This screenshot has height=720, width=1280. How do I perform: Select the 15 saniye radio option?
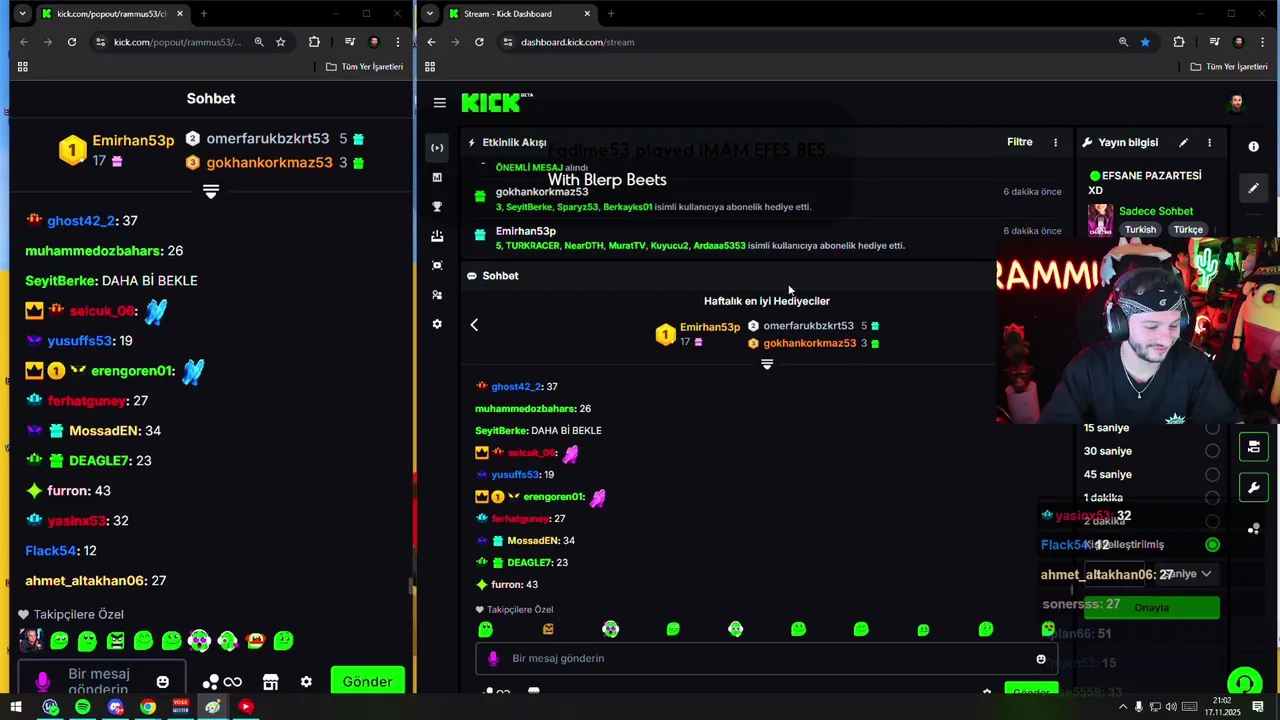pos(1212,428)
